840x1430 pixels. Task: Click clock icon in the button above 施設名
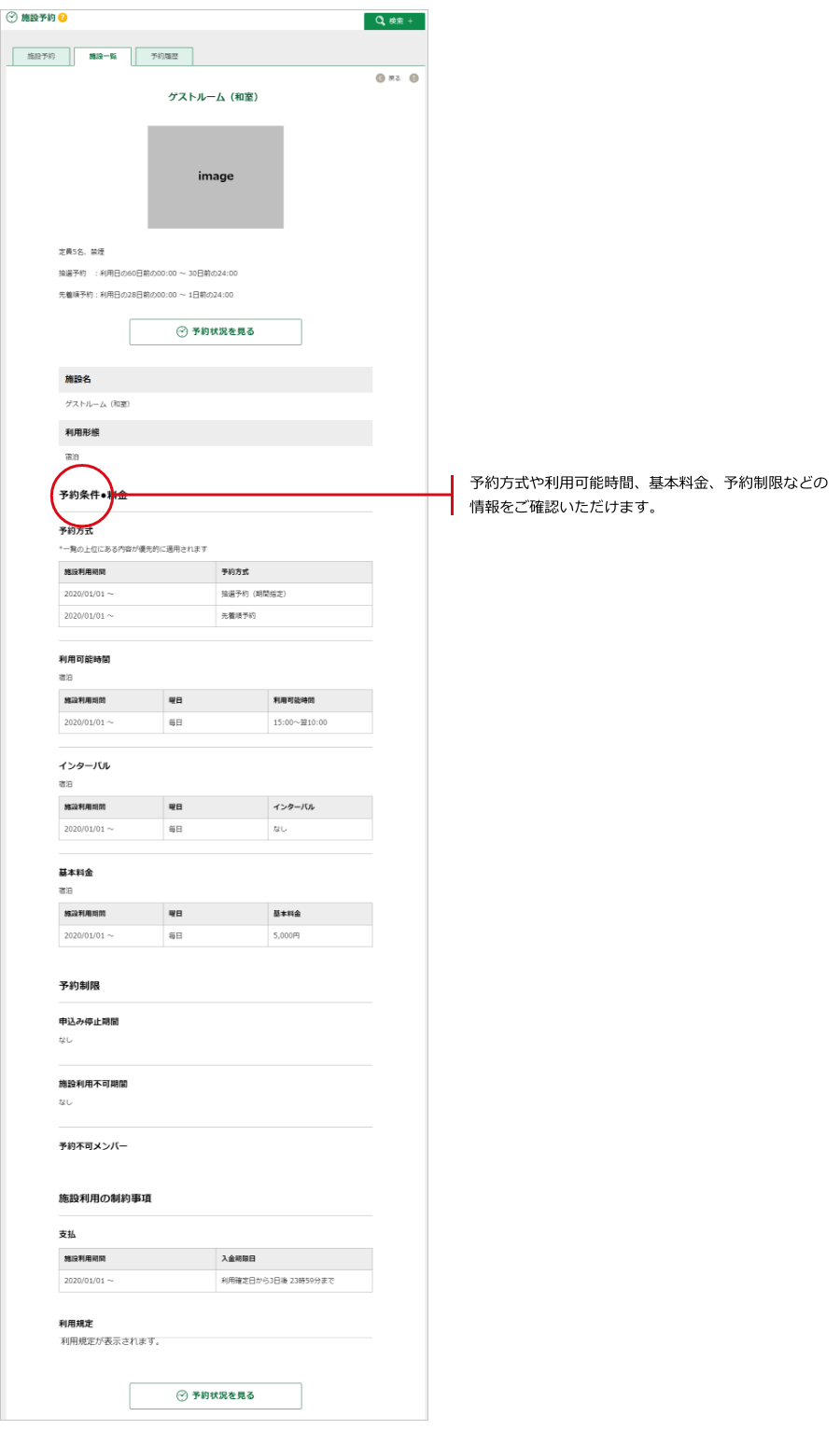click(182, 332)
